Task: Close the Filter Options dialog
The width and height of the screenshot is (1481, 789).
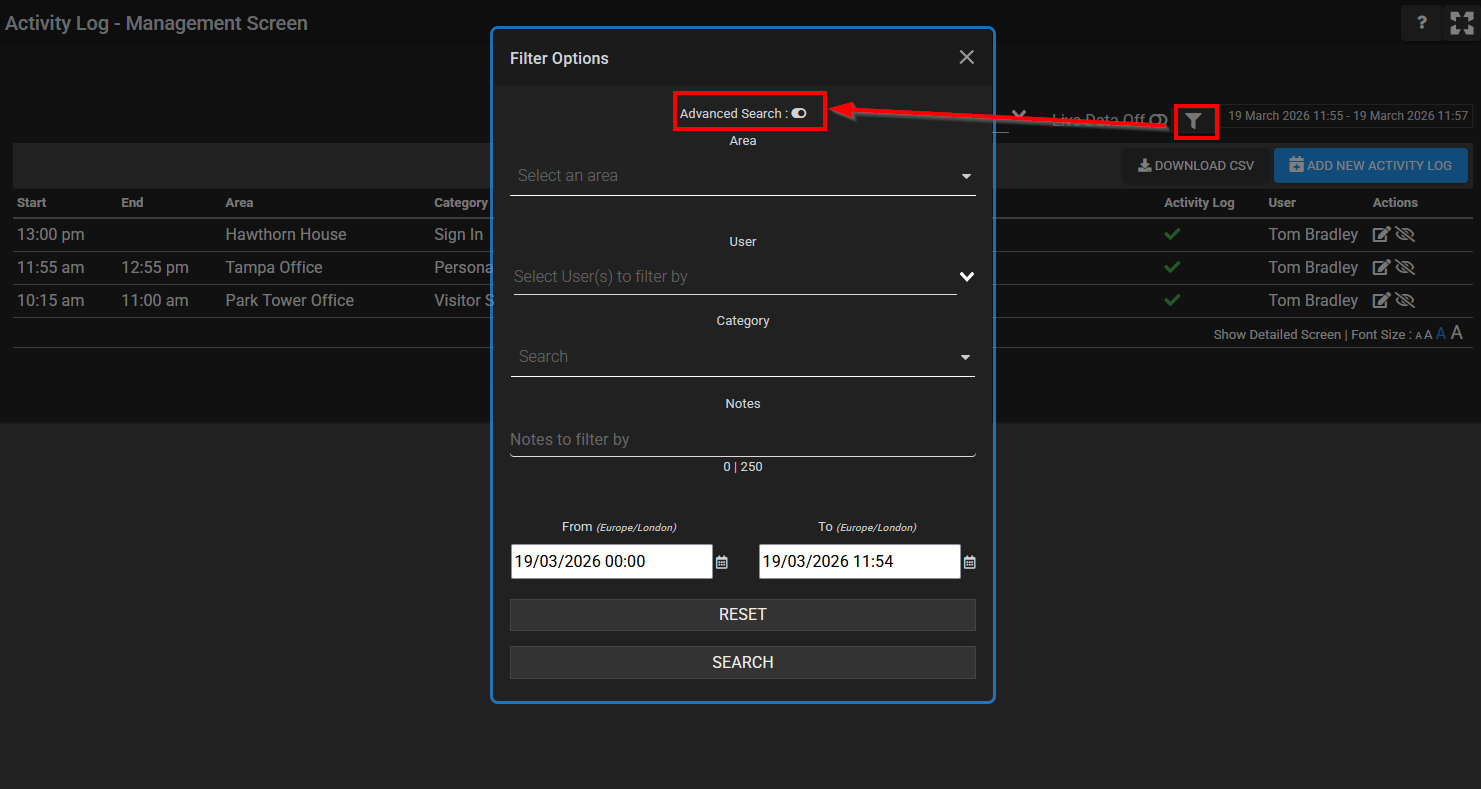Action: pyautogui.click(x=966, y=58)
